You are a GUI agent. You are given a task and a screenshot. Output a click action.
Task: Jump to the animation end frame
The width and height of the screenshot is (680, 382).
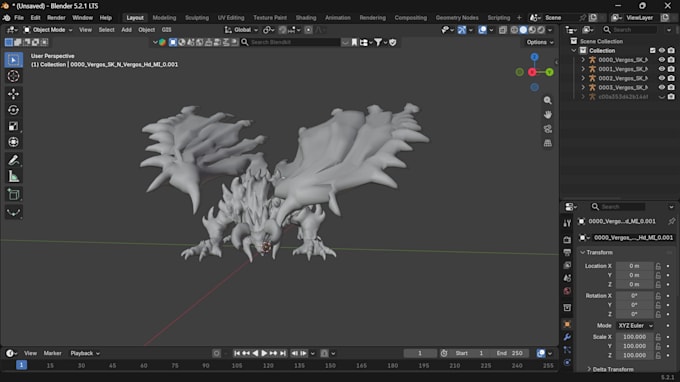tap(283, 353)
